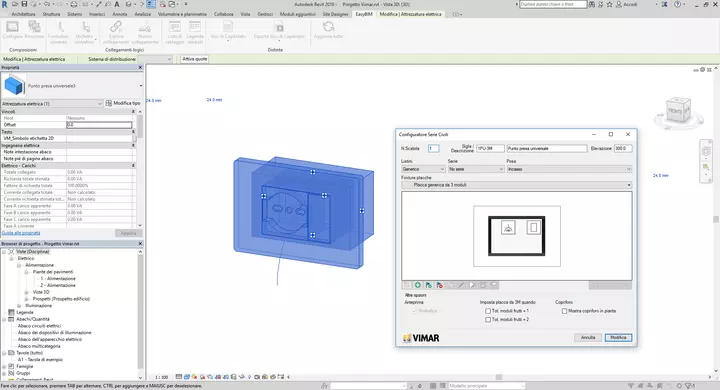Toggle the Simbolica anteprima checkbox

coord(415,311)
